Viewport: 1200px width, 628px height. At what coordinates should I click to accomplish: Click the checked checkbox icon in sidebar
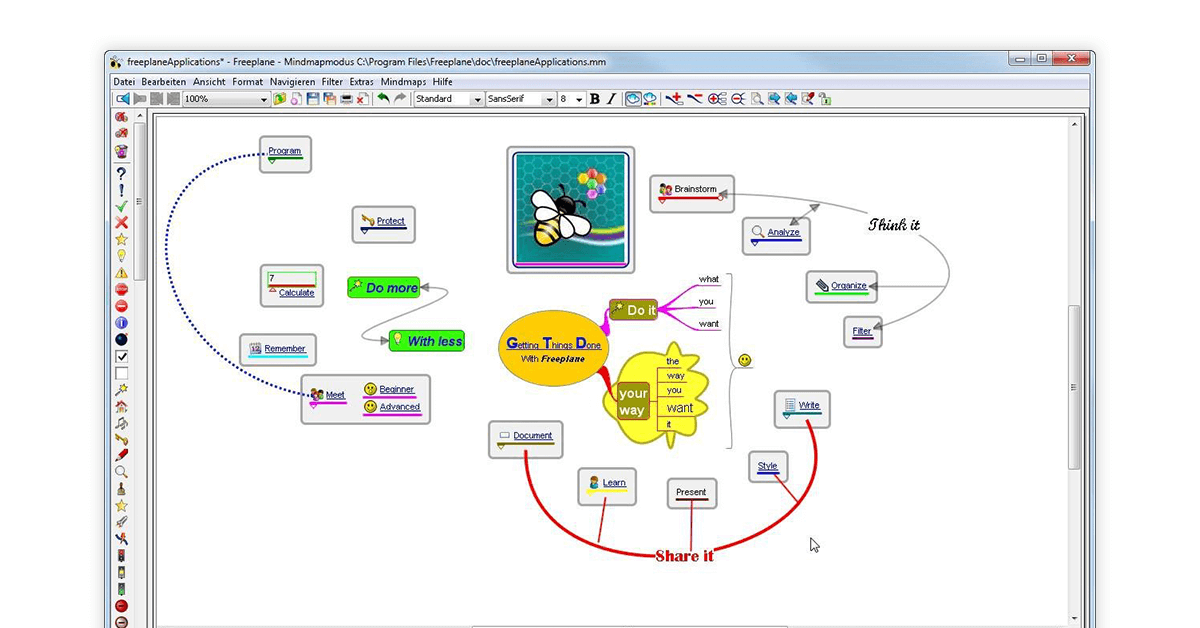[121, 356]
